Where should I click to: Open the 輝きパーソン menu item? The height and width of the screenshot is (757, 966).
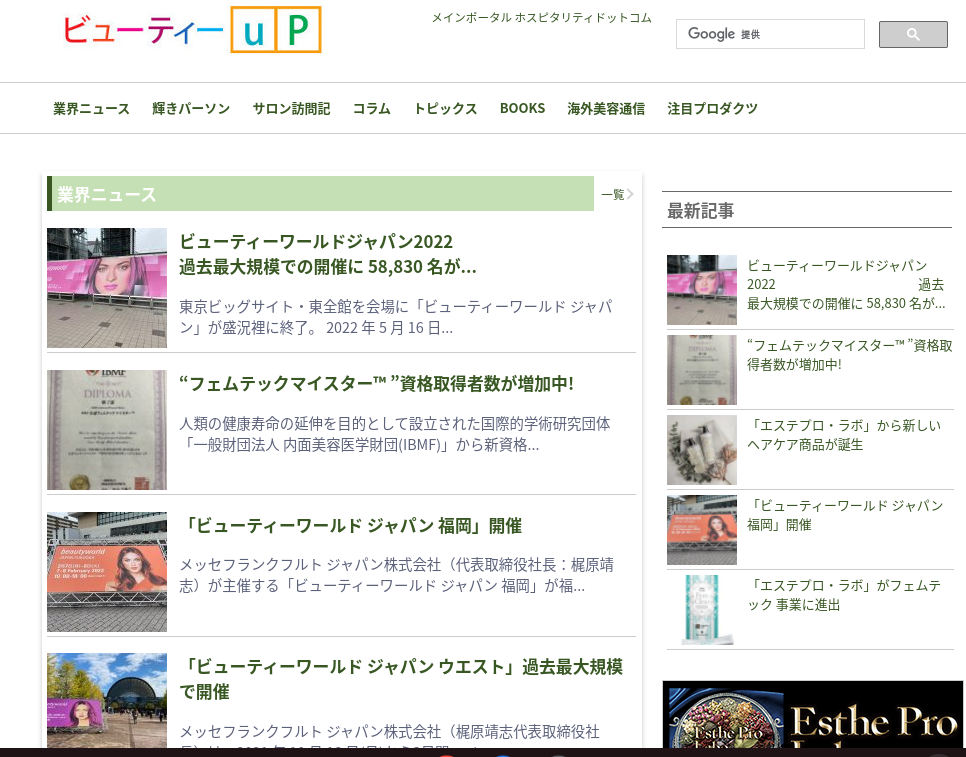[x=191, y=108]
